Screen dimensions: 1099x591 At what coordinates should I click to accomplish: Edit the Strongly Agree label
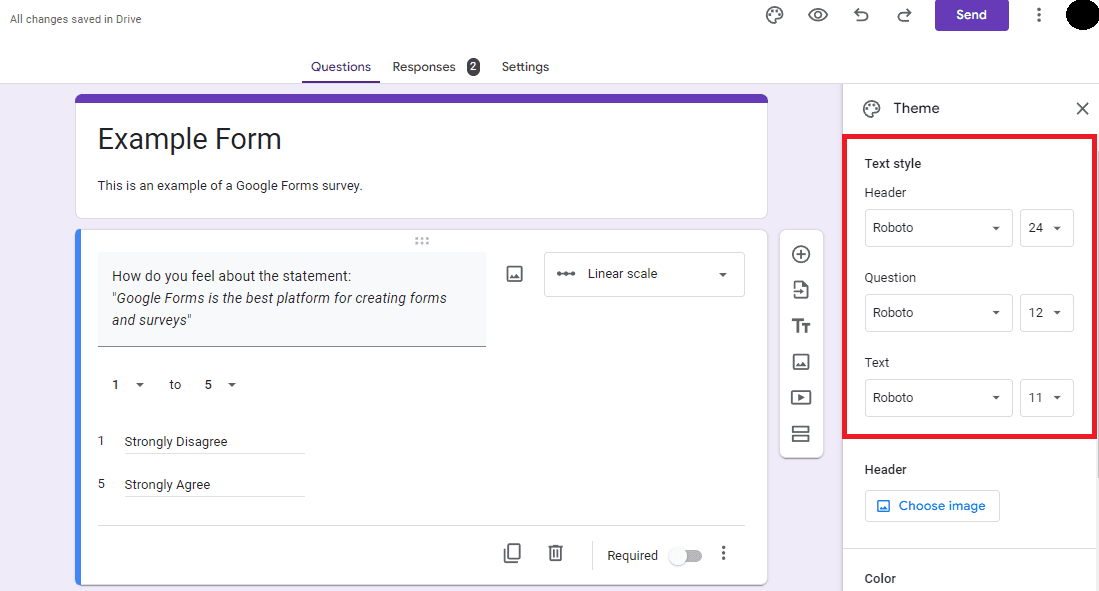(214, 484)
